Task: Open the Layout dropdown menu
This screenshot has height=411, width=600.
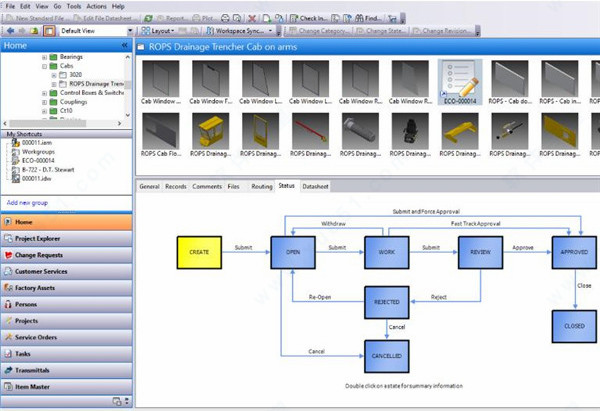Action: [x=158, y=31]
